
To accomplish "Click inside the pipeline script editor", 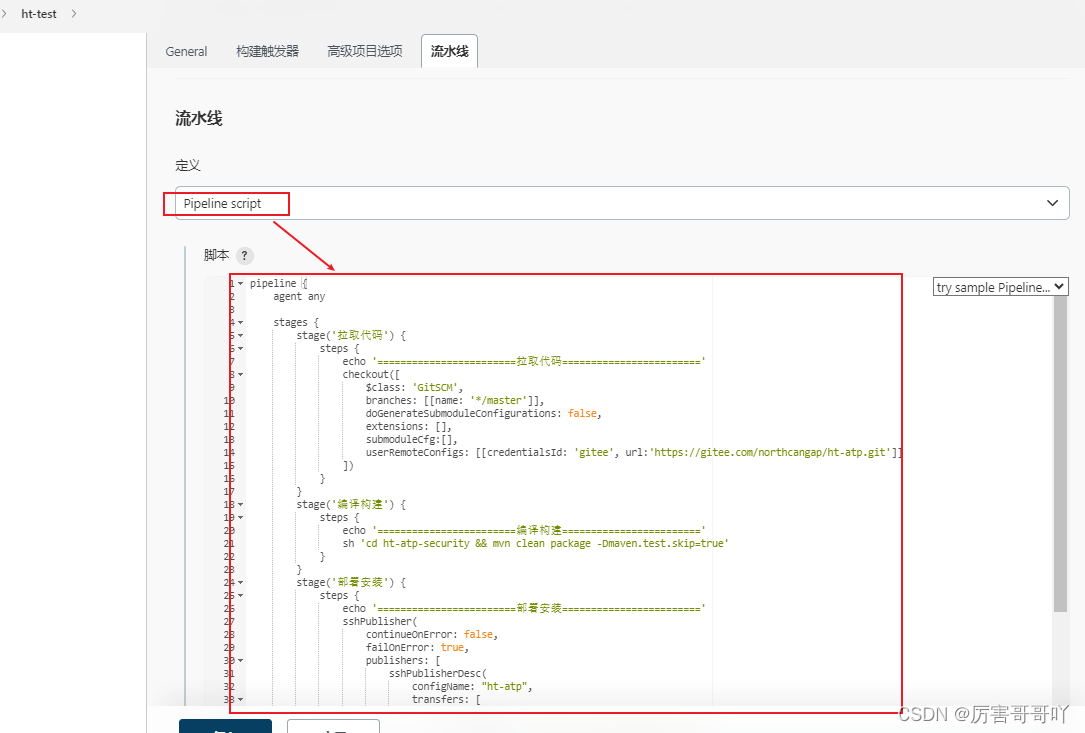I will point(550,450).
